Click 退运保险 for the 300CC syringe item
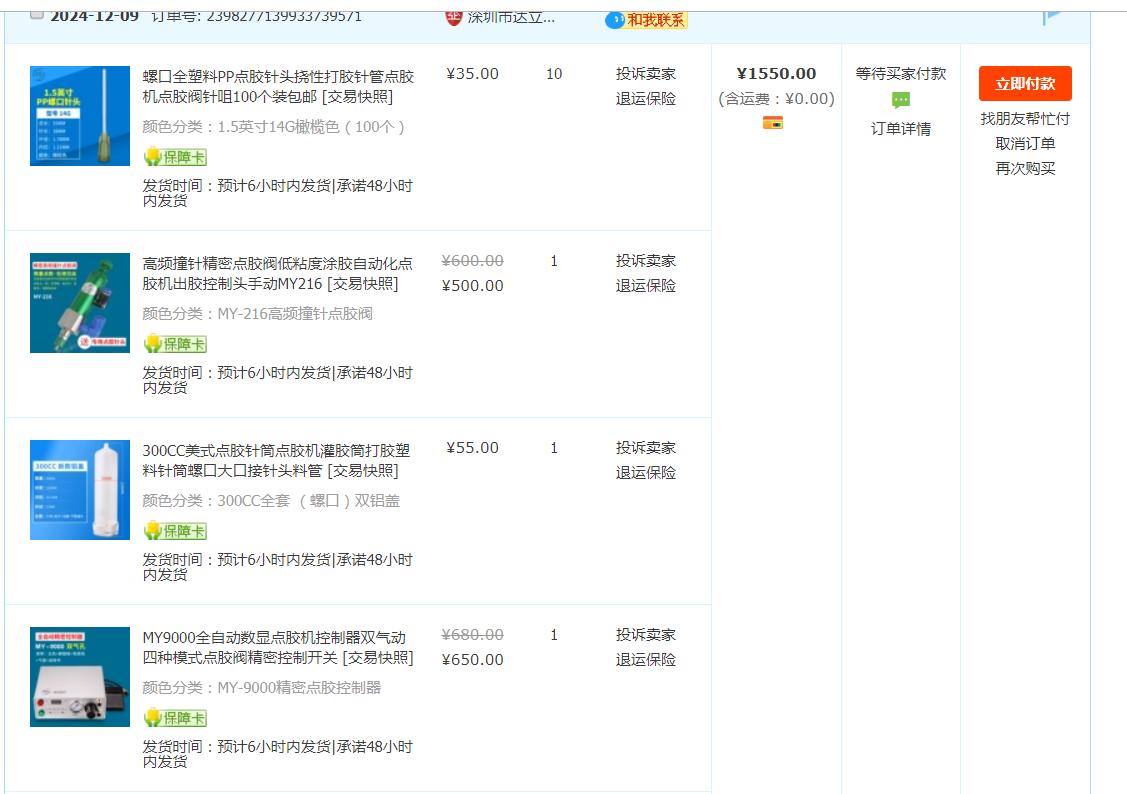Screen dimensions: 1127x794 pos(645,473)
